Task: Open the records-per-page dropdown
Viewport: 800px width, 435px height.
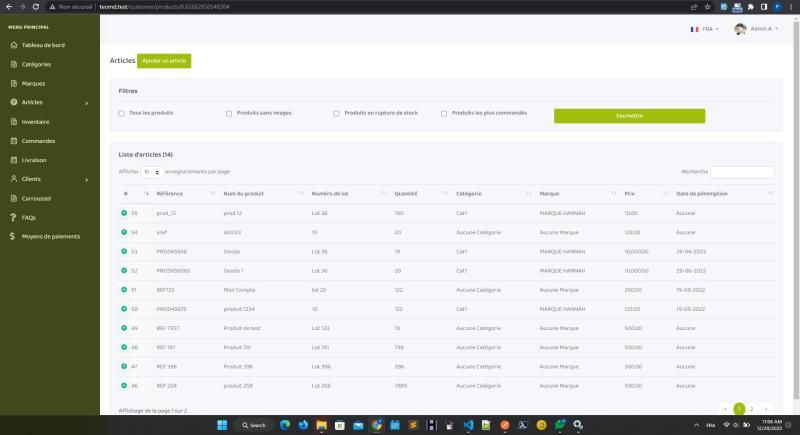Action: (151, 172)
